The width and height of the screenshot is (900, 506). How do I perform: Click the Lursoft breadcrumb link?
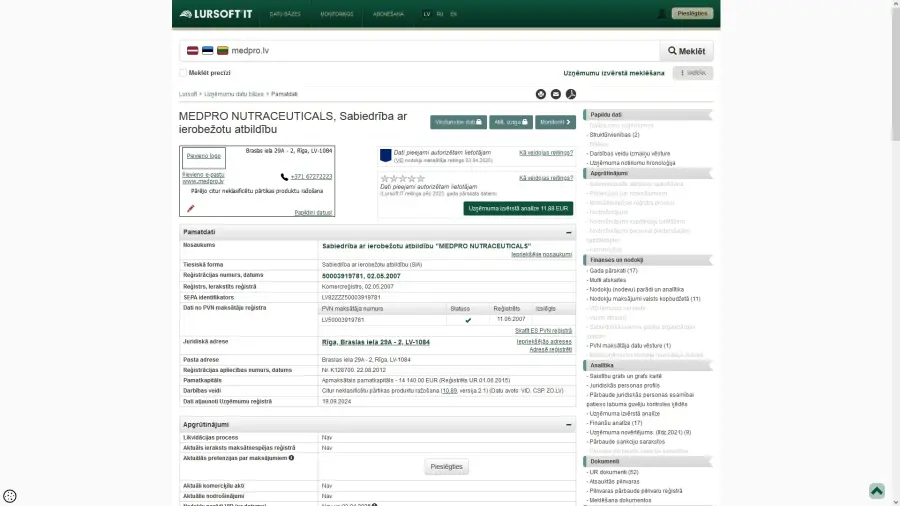(188, 94)
